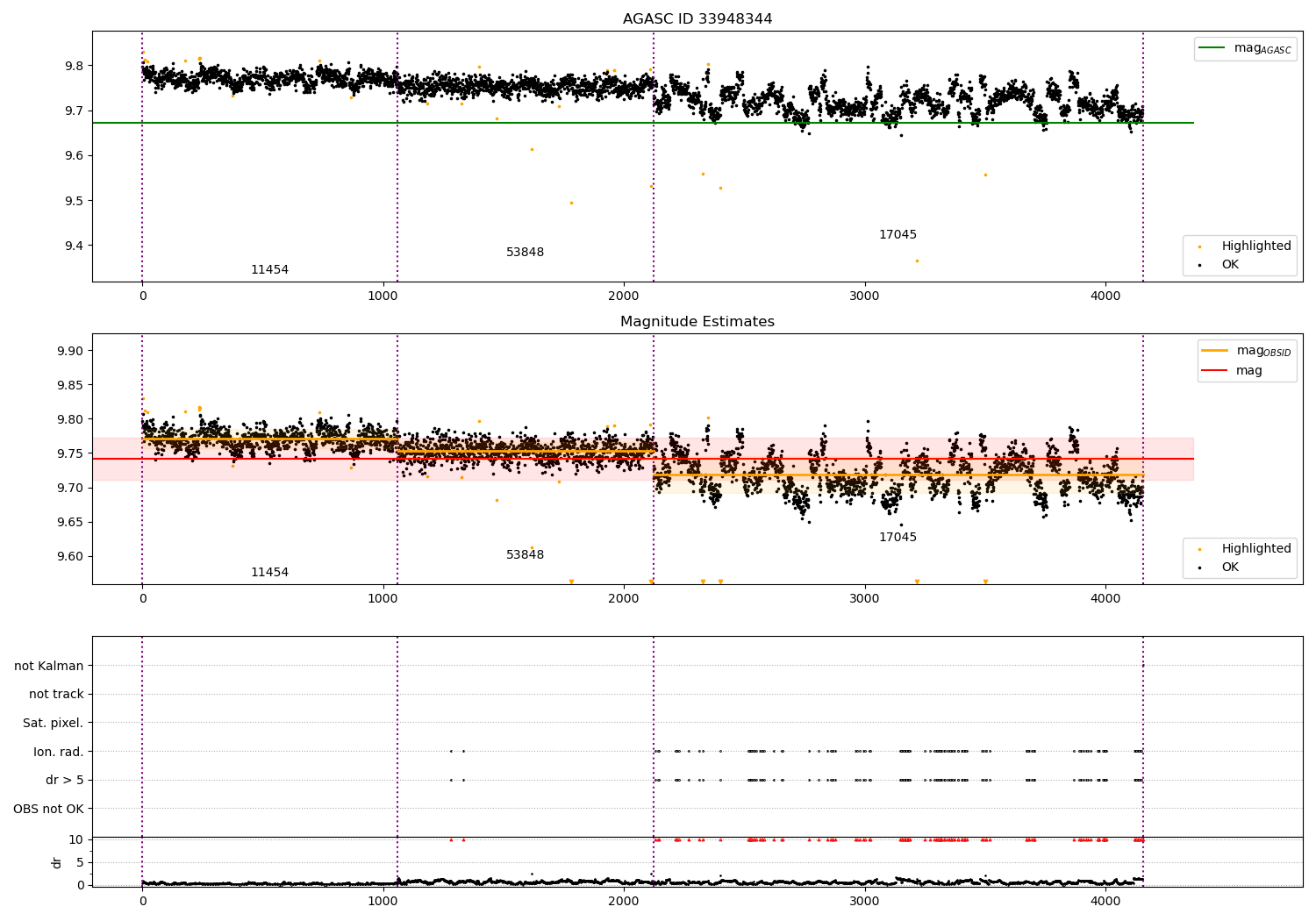The height and width of the screenshot is (921, 1316).
Task: Click y-axis tick 9.6 in AGASC ID plot
Action: point(74,155)
